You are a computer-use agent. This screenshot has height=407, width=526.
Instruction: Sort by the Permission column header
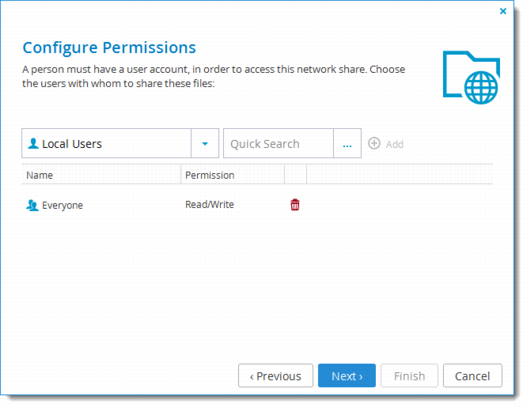(x=232, y=175)
